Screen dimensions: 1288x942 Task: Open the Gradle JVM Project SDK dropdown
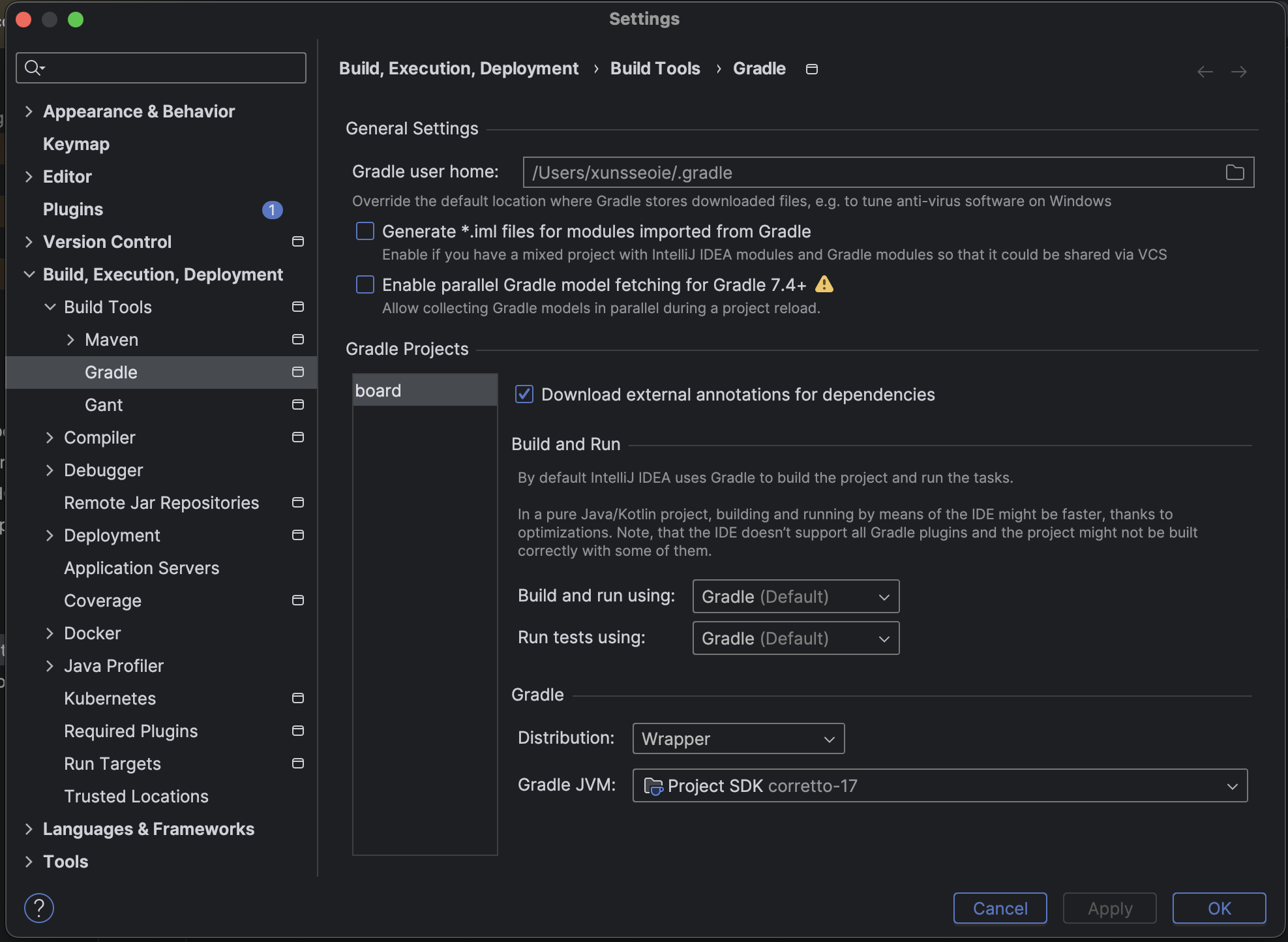[x=939, y=785]
